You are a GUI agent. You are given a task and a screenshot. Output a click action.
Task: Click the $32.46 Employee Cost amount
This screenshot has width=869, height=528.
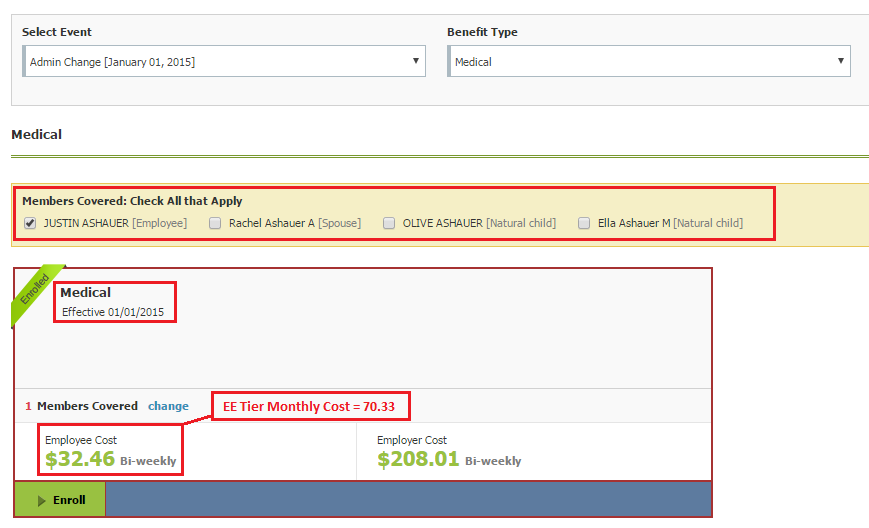80,460
